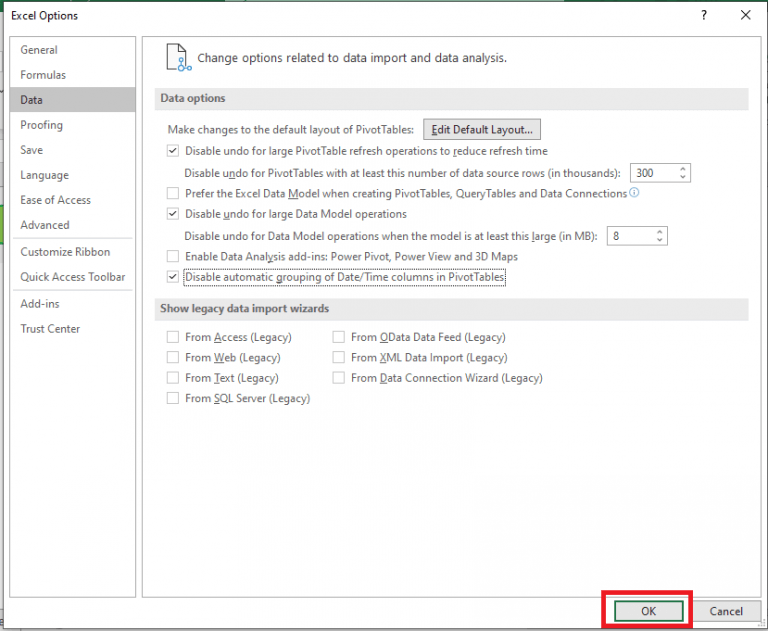Click the Edit Default Layout button
Image resolution: width=768 pixels, height=631 pixels.
click(482, 129)
